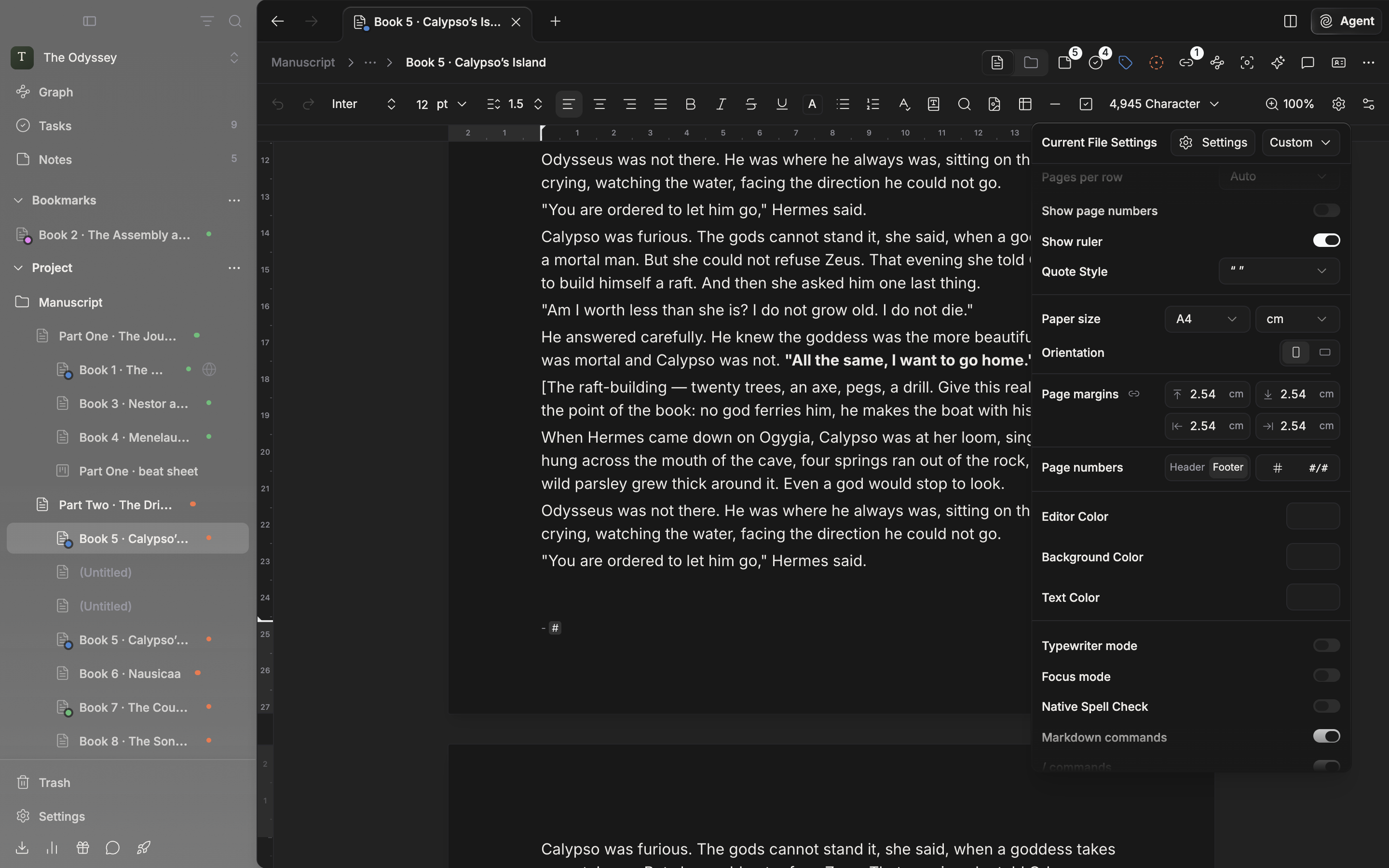Enable Native Spell Check
The image size is (1389, 868).
(1326, 706)
